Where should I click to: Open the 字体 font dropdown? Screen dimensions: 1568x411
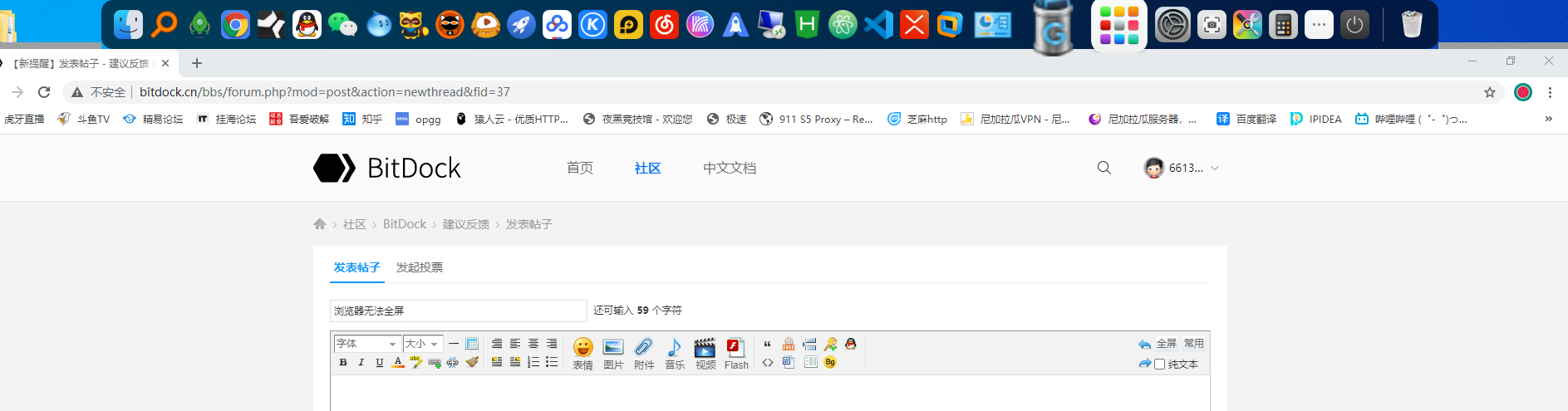[367, 344]
